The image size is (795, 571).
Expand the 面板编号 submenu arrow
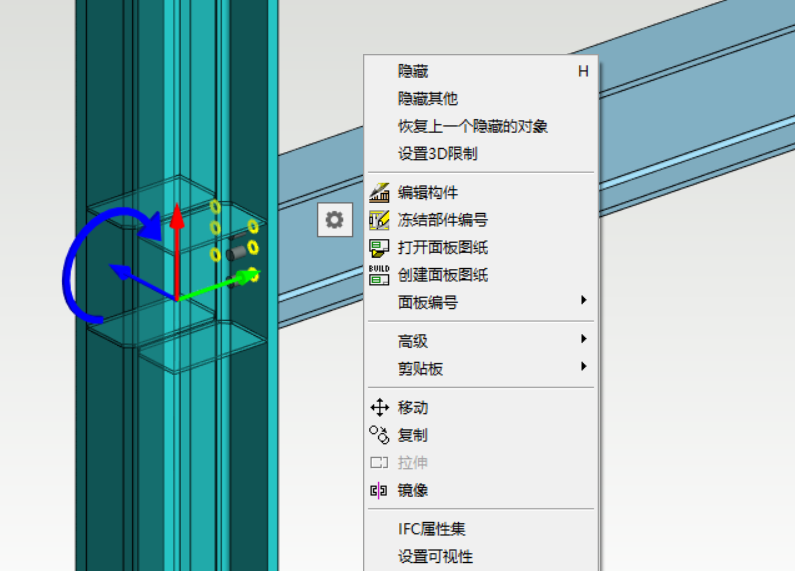coord(584,300)
